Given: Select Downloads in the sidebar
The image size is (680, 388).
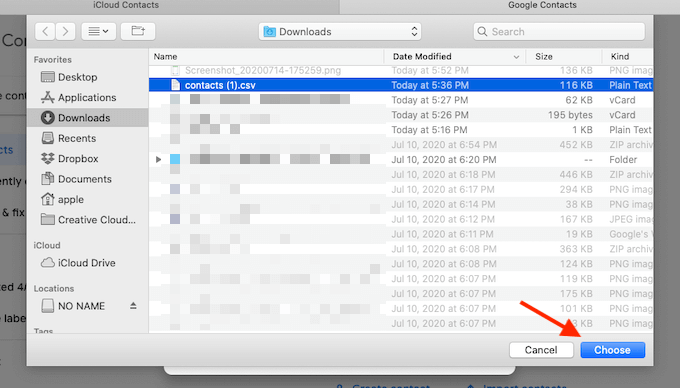Looking at the screenshot, I should tap(88, 118).
